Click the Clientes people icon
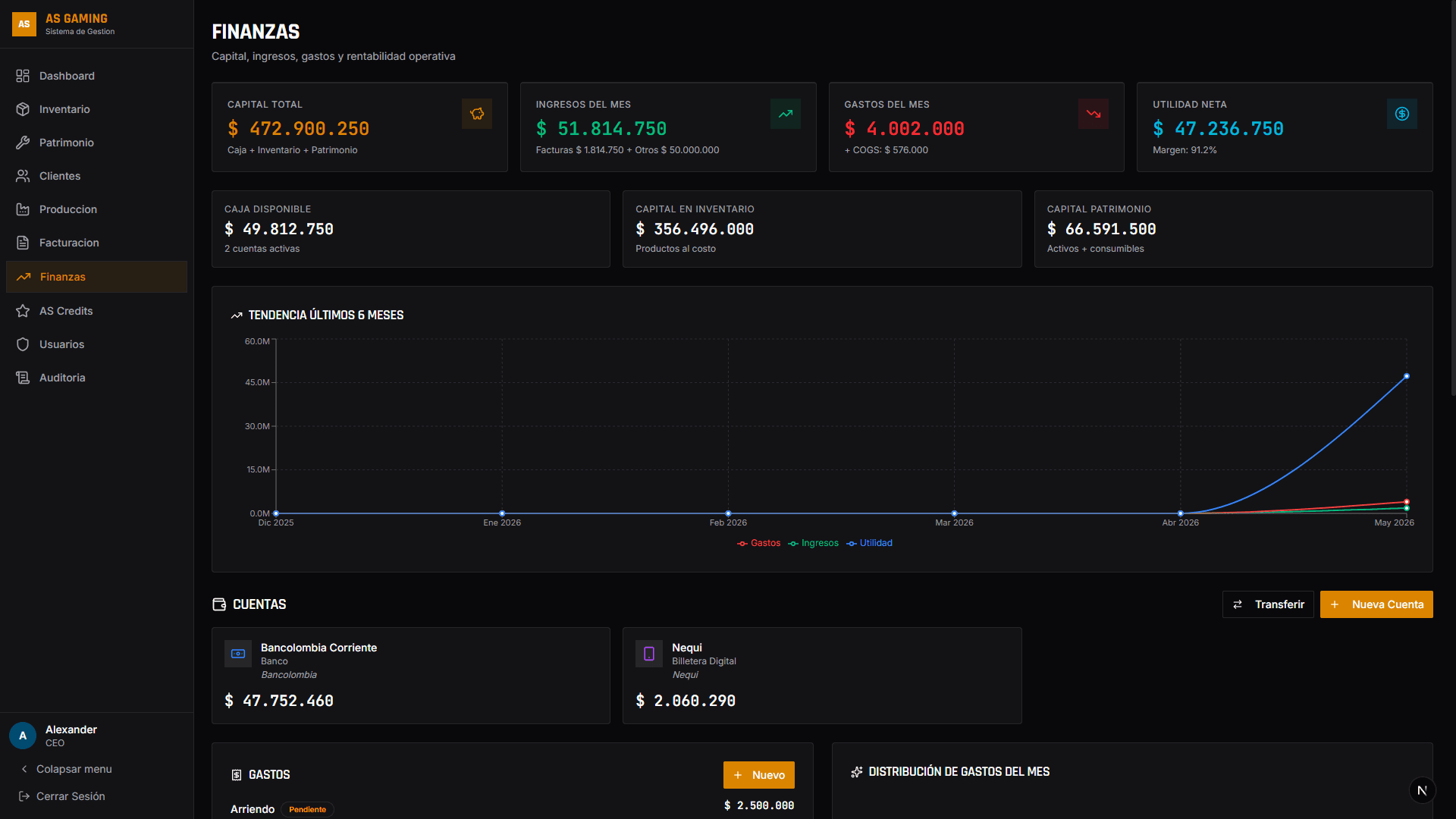This screenshot has height=819, width=1456. (23, 176)
